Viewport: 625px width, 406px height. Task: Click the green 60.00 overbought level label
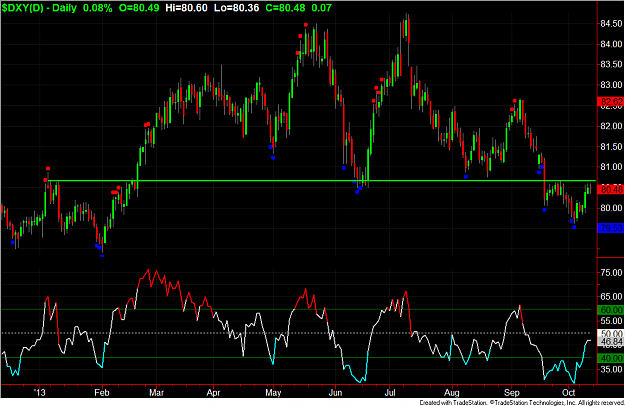click(x=611, y=310)
